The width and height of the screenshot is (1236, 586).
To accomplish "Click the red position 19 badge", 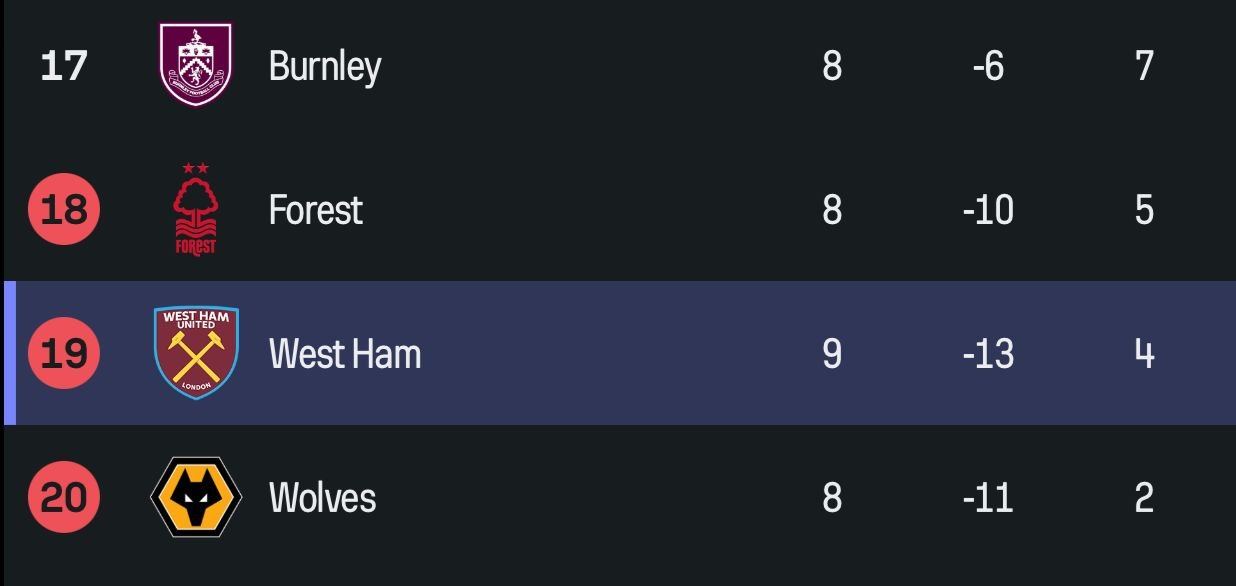I will [64, 353].
